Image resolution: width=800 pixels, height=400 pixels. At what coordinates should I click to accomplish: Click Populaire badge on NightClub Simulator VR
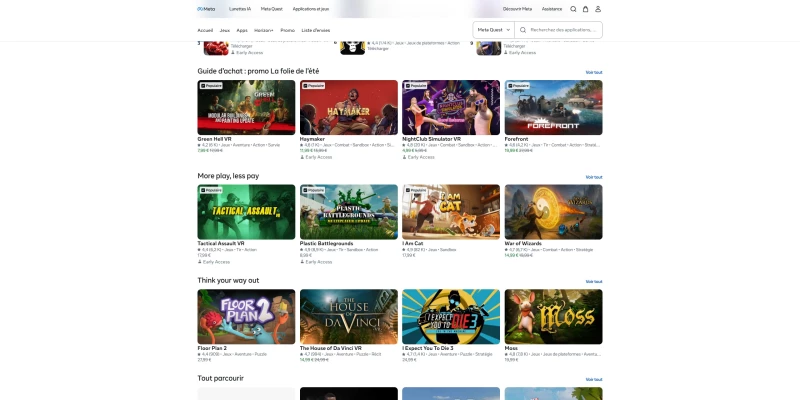416,86
